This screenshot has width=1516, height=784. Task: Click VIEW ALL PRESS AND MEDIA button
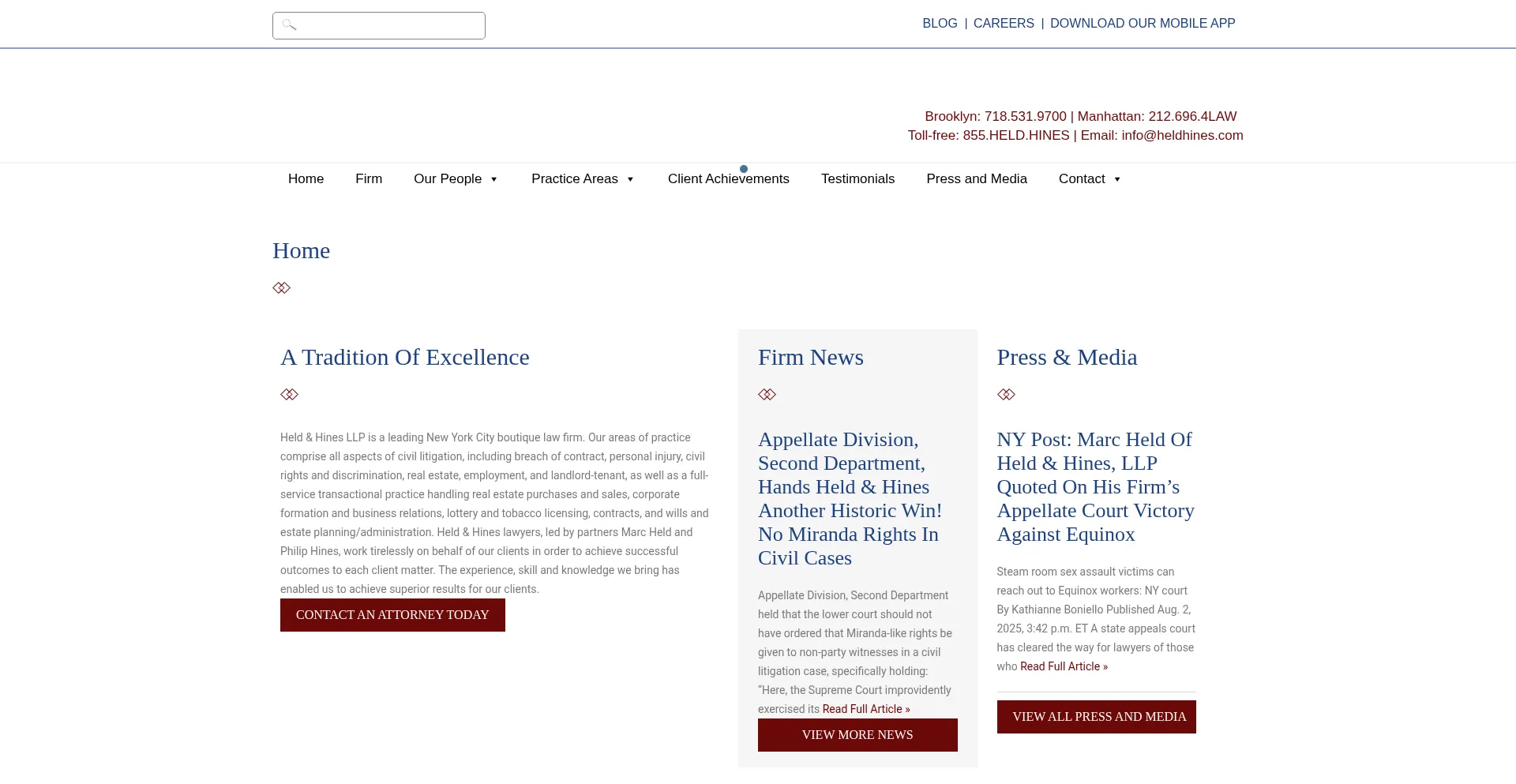pyautogui.click(x=1096, y=717)
